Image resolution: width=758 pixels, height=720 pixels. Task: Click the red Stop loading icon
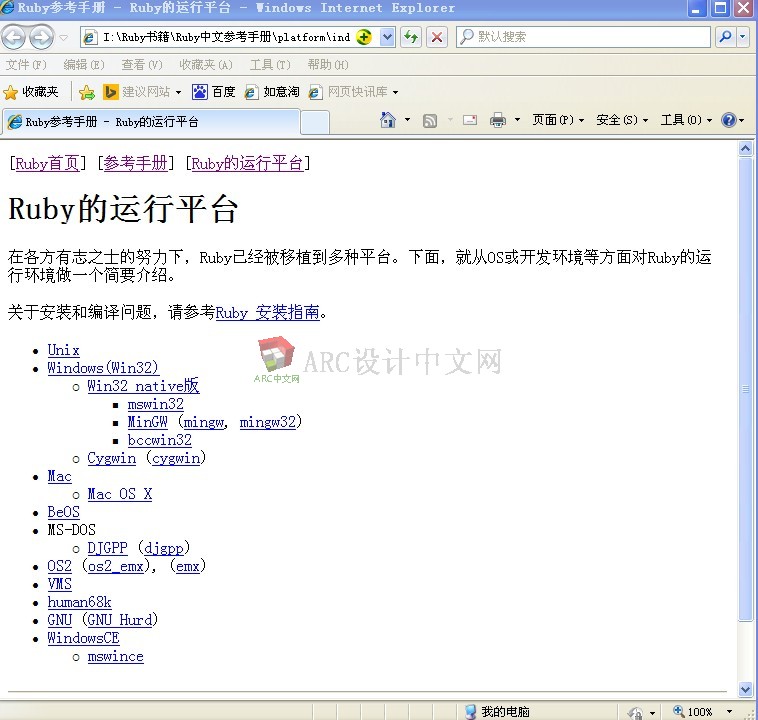[x=437, y=37]
